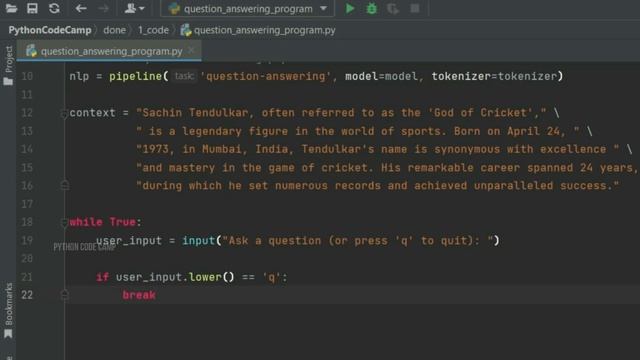The image size is (640, 360).
Task: Click the fold end marker at line 16
Action: 64,185
